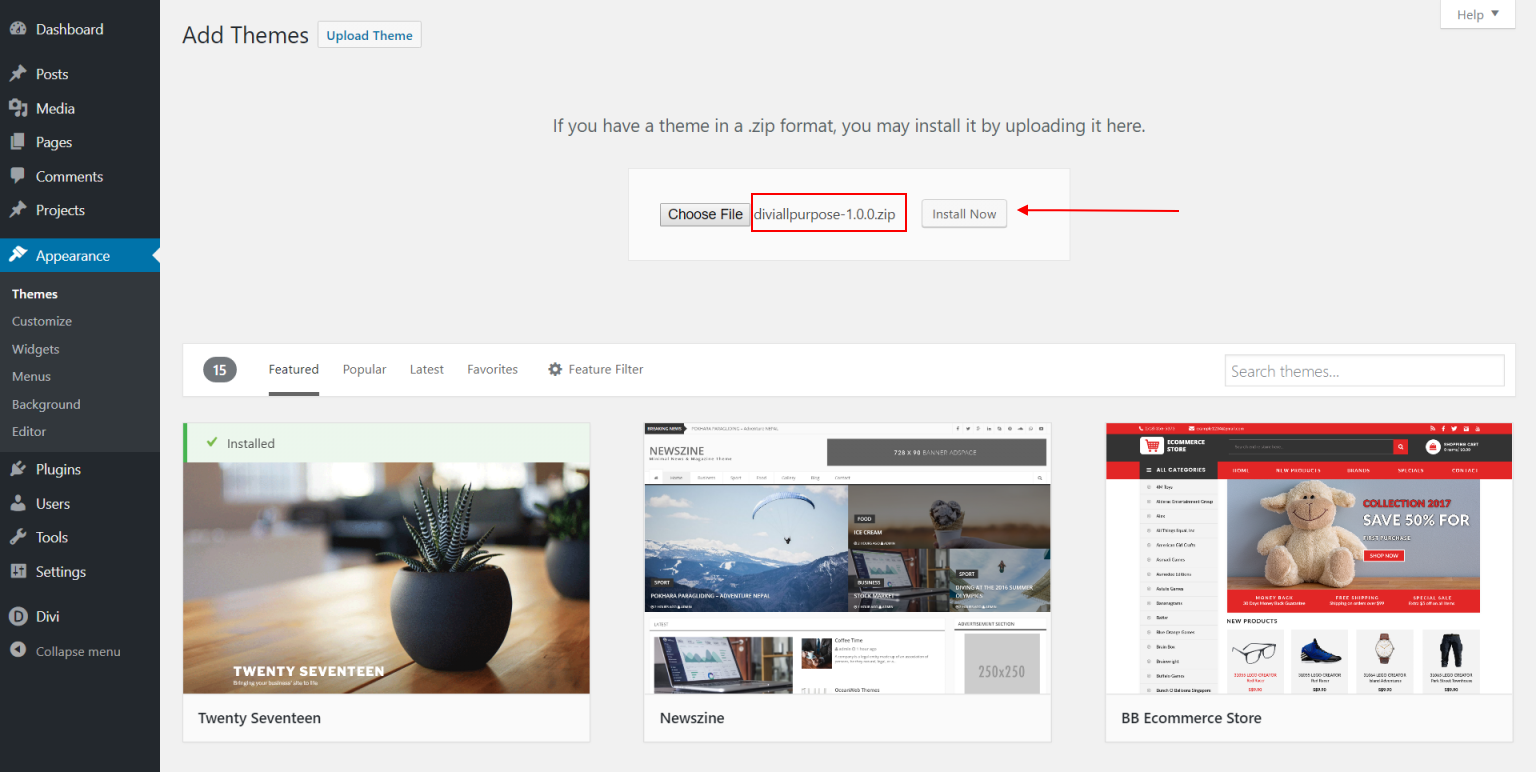Click the Twenty Seventeen theme name
Screen dimensions: 1536x772
(x=259, y=718)
